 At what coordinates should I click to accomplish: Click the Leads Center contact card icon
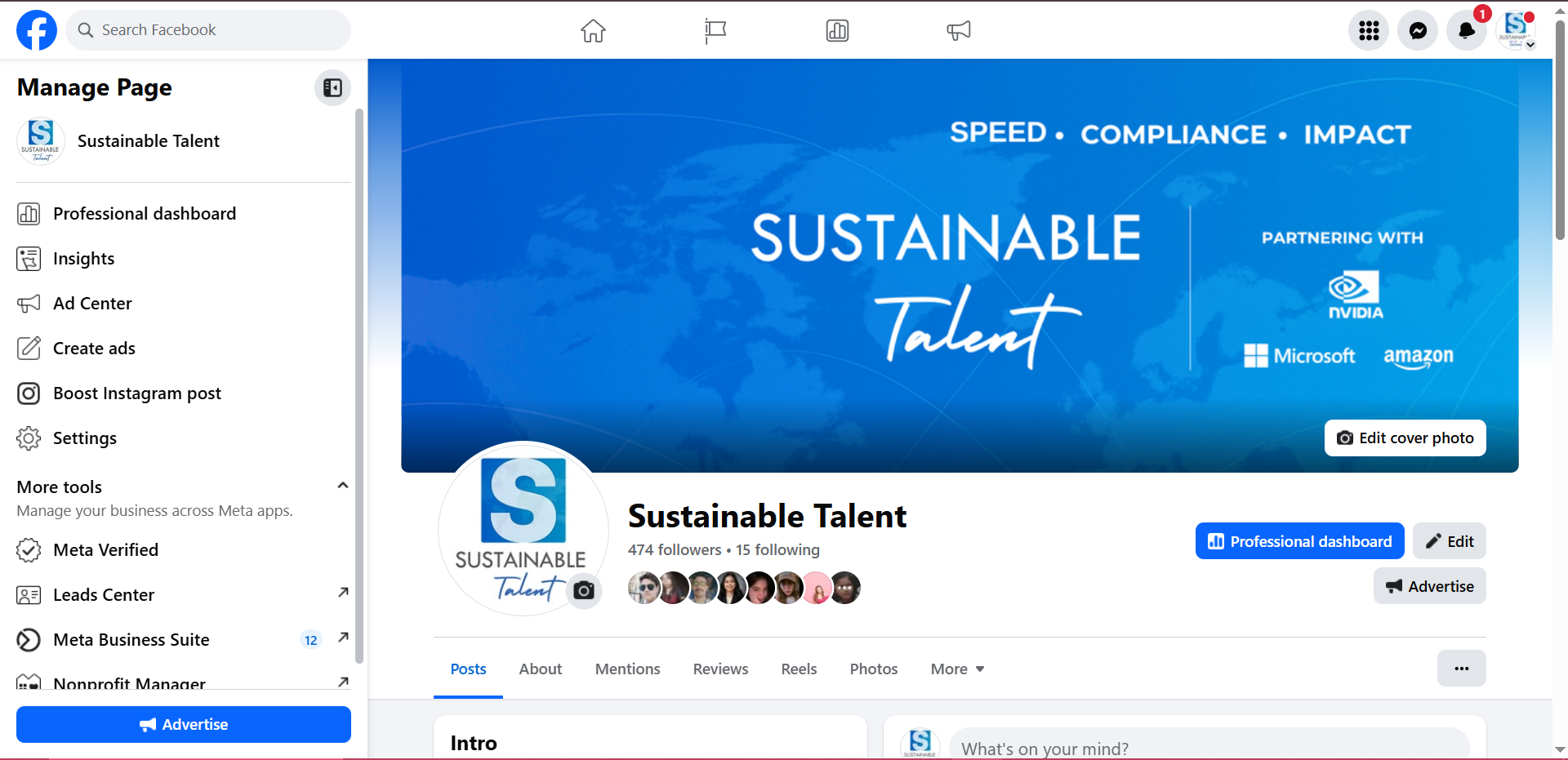point(29,595)
